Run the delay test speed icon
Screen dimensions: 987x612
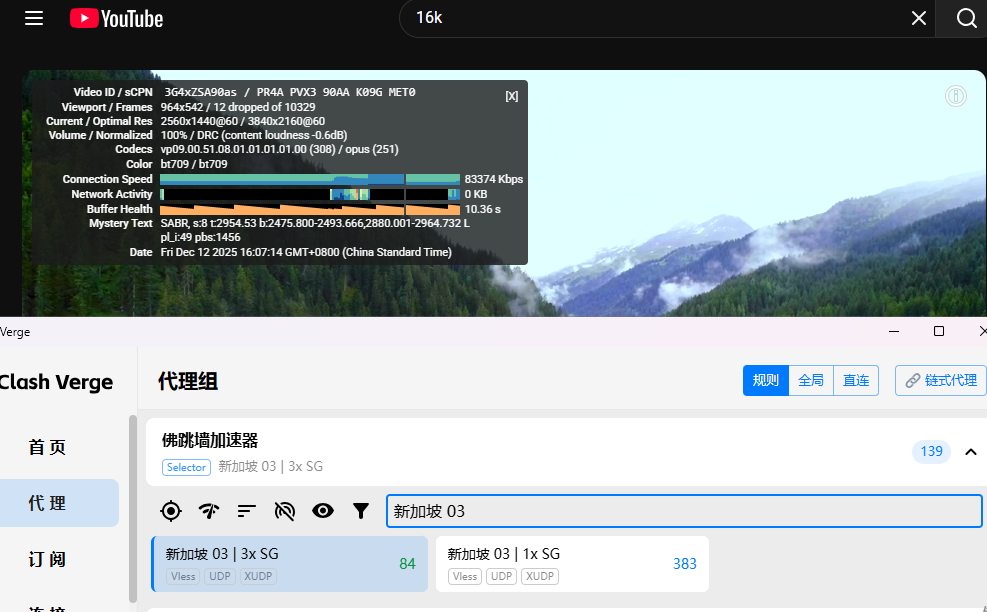(208, 511)
